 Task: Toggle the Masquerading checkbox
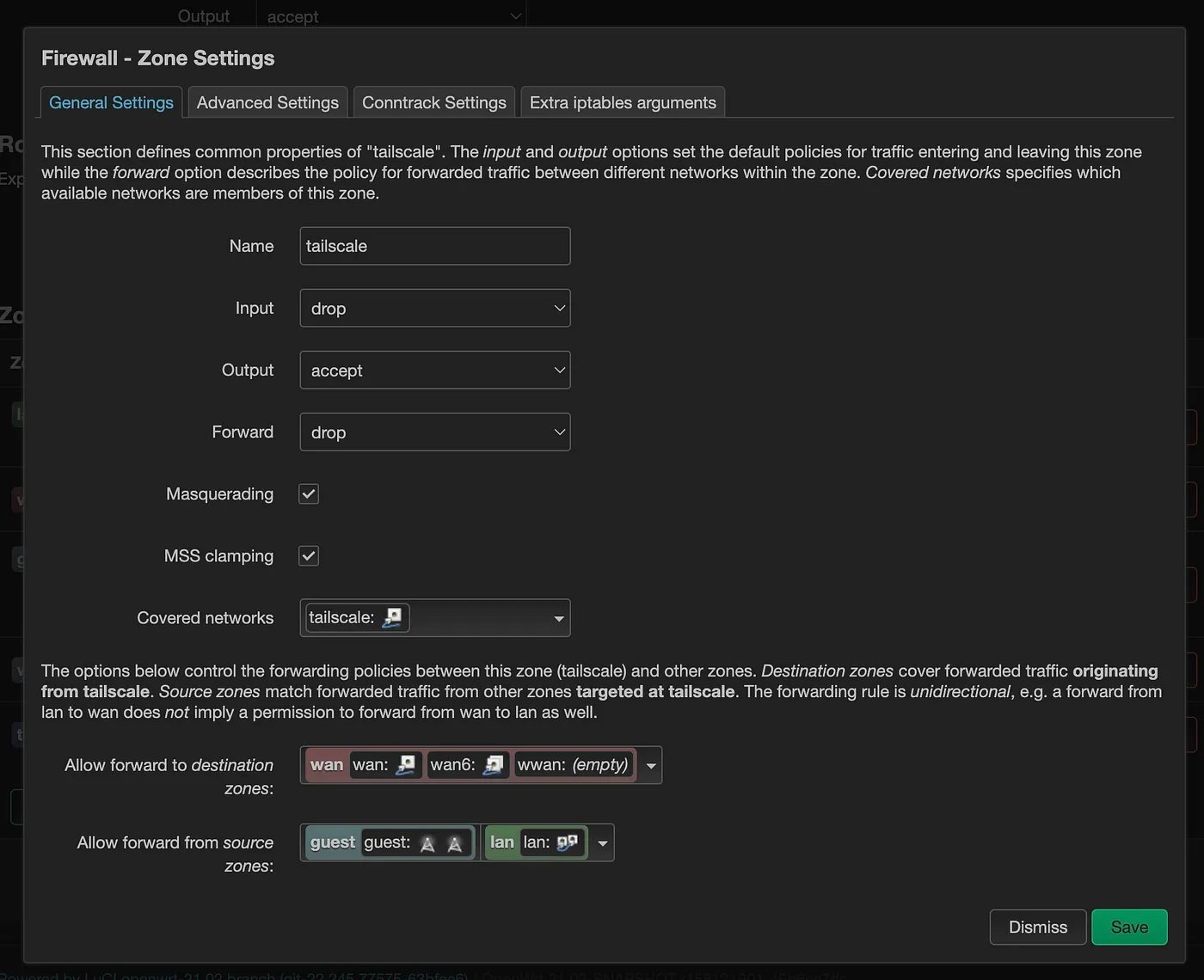[309, 493]
